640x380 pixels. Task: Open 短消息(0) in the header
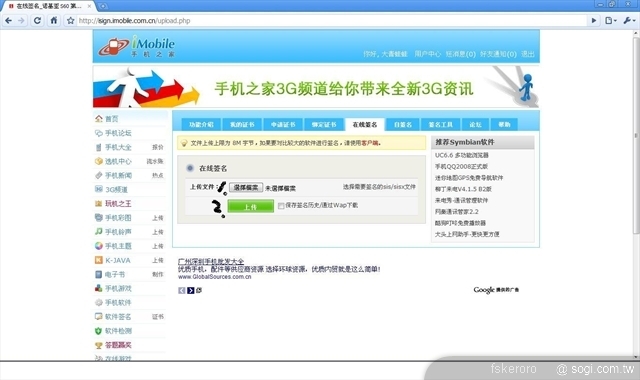click(x=460, y=54)
